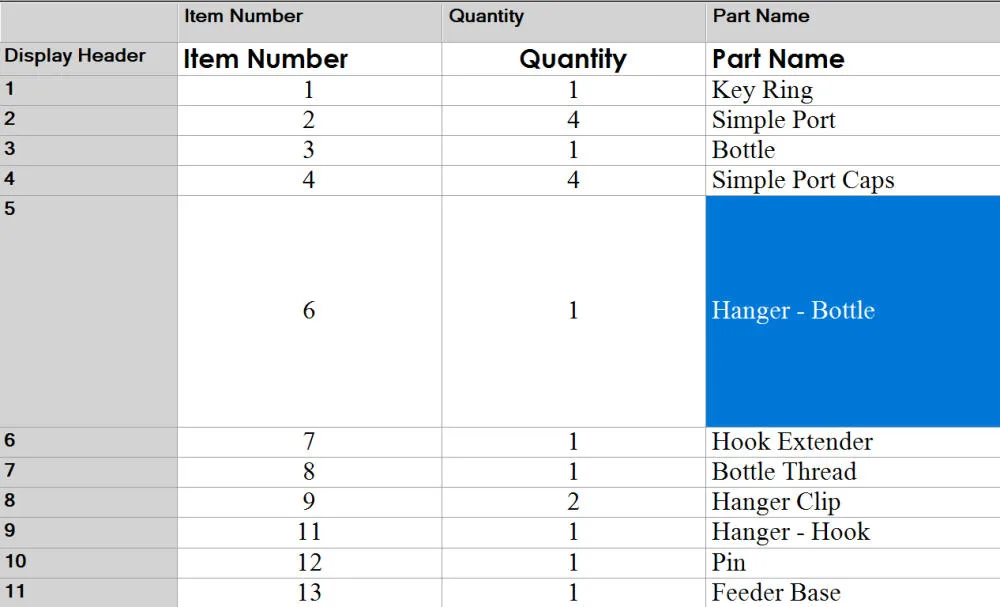Viewport: 1000px width, 607px height.
Task: Select the Quantity column header
Action: (x=573, y=22)
